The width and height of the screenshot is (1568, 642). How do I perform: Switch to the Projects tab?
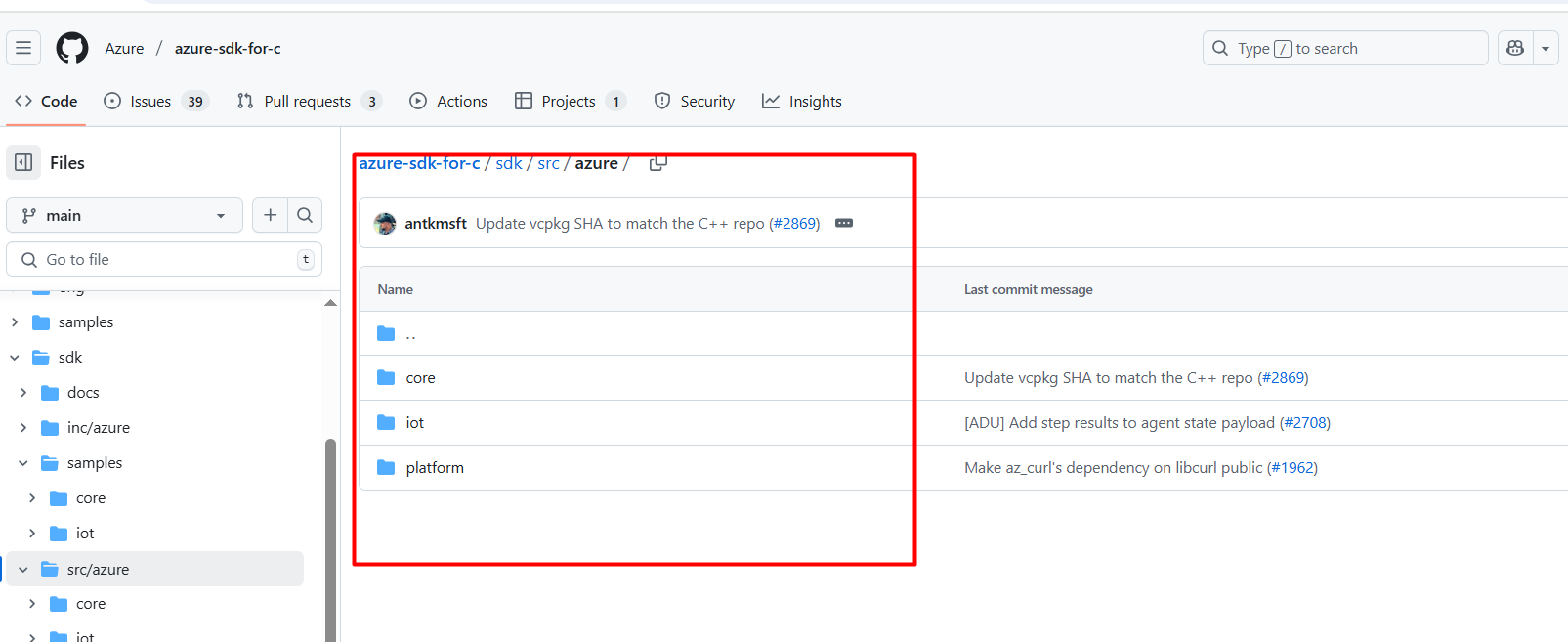click(x=570, y=101)
